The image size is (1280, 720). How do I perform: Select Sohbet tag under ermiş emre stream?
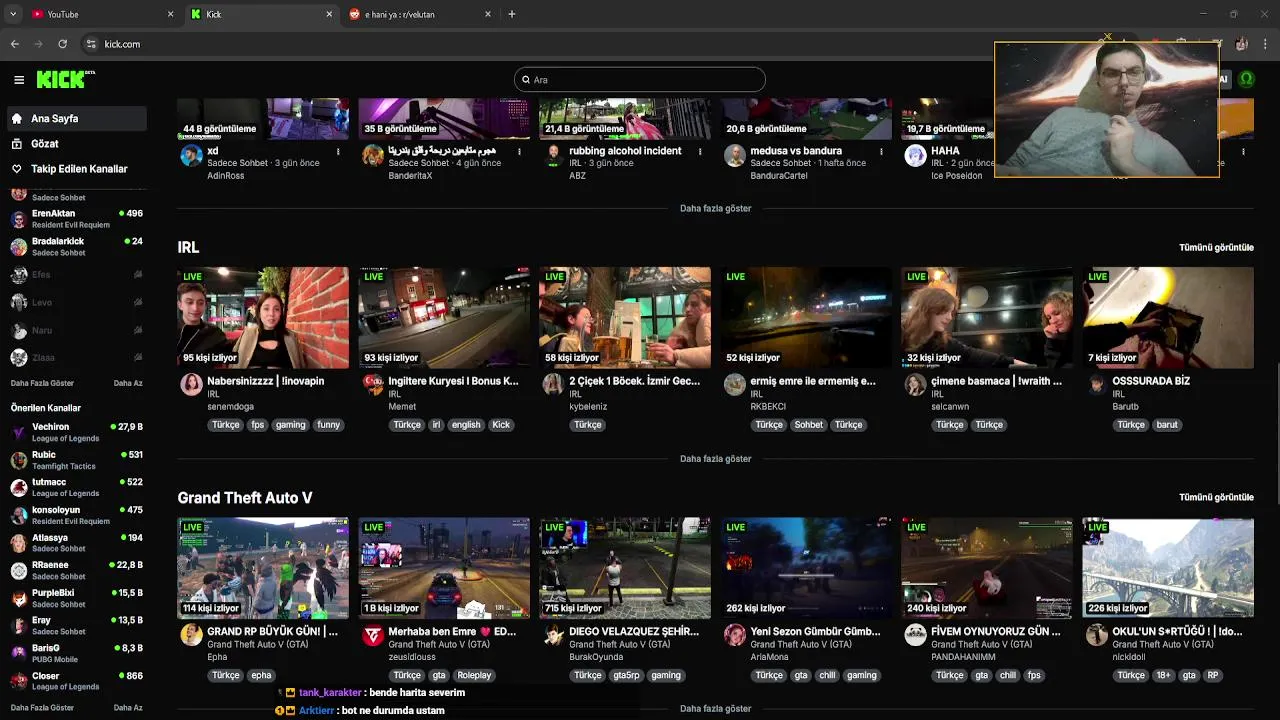809,425
